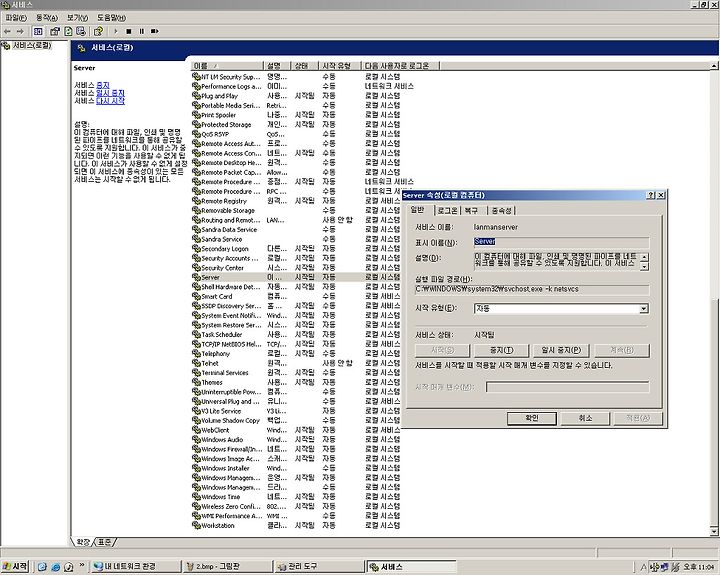Image resolution: width=720 pixels, height=575 pixels.
Task: Expand hidden quick launch icons chevron
Action: 82,565
